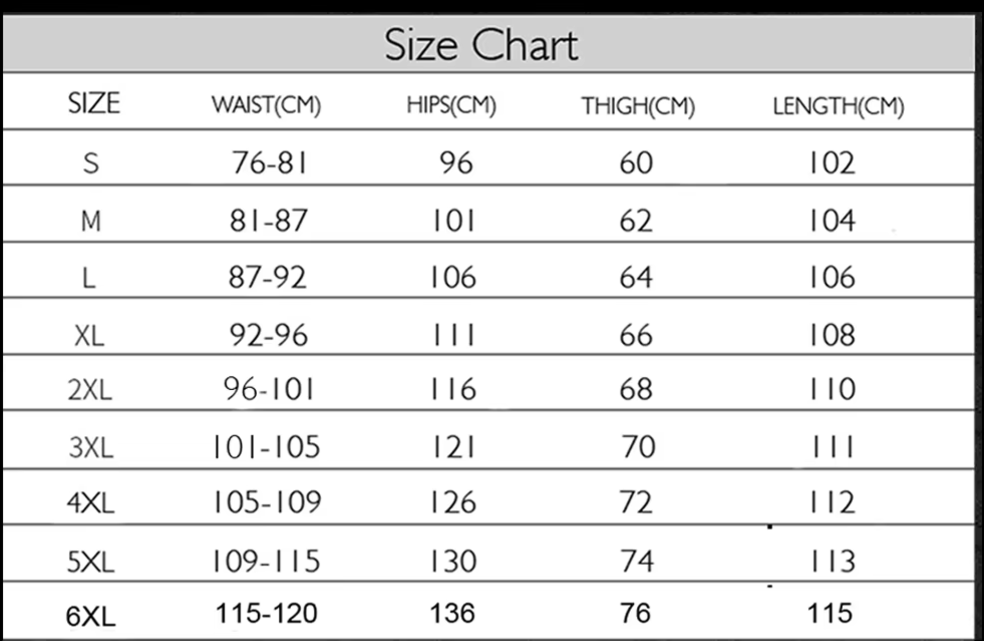Select the 3XL size row label
The height and width of the screenshot is (641, 984).
tap(91, 448)
